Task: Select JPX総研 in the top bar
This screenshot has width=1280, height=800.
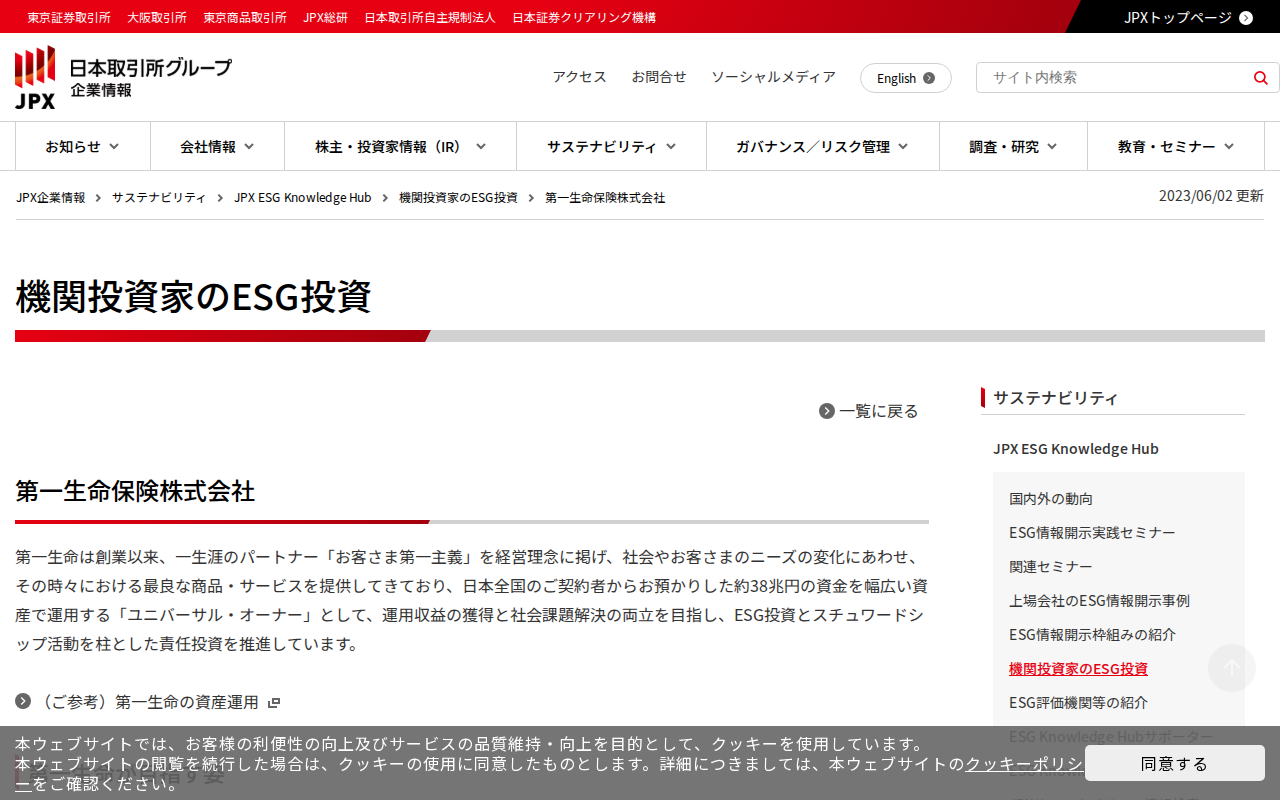Action: coord(325,17)
